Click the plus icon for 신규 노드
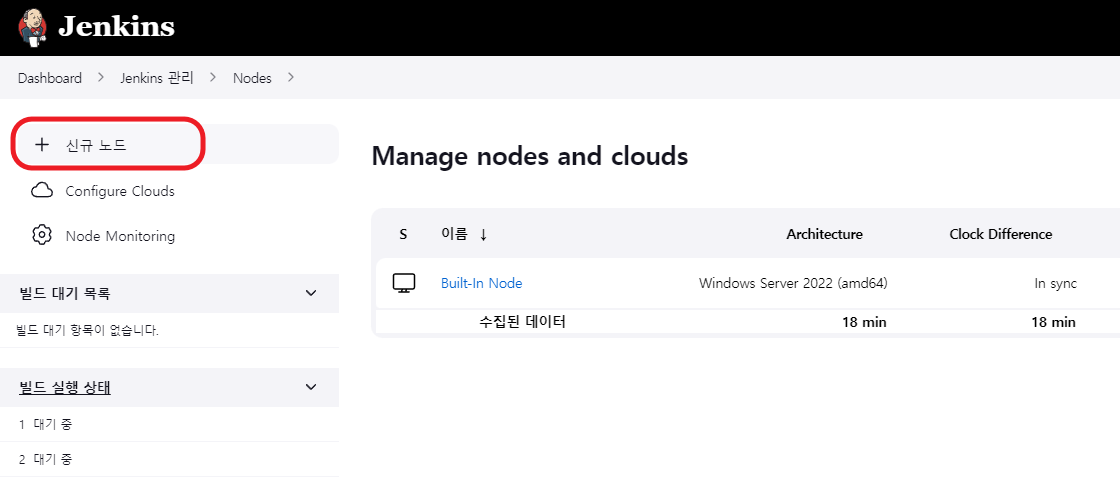Screen dimensions: 1120x504 (x=42, y=144)
